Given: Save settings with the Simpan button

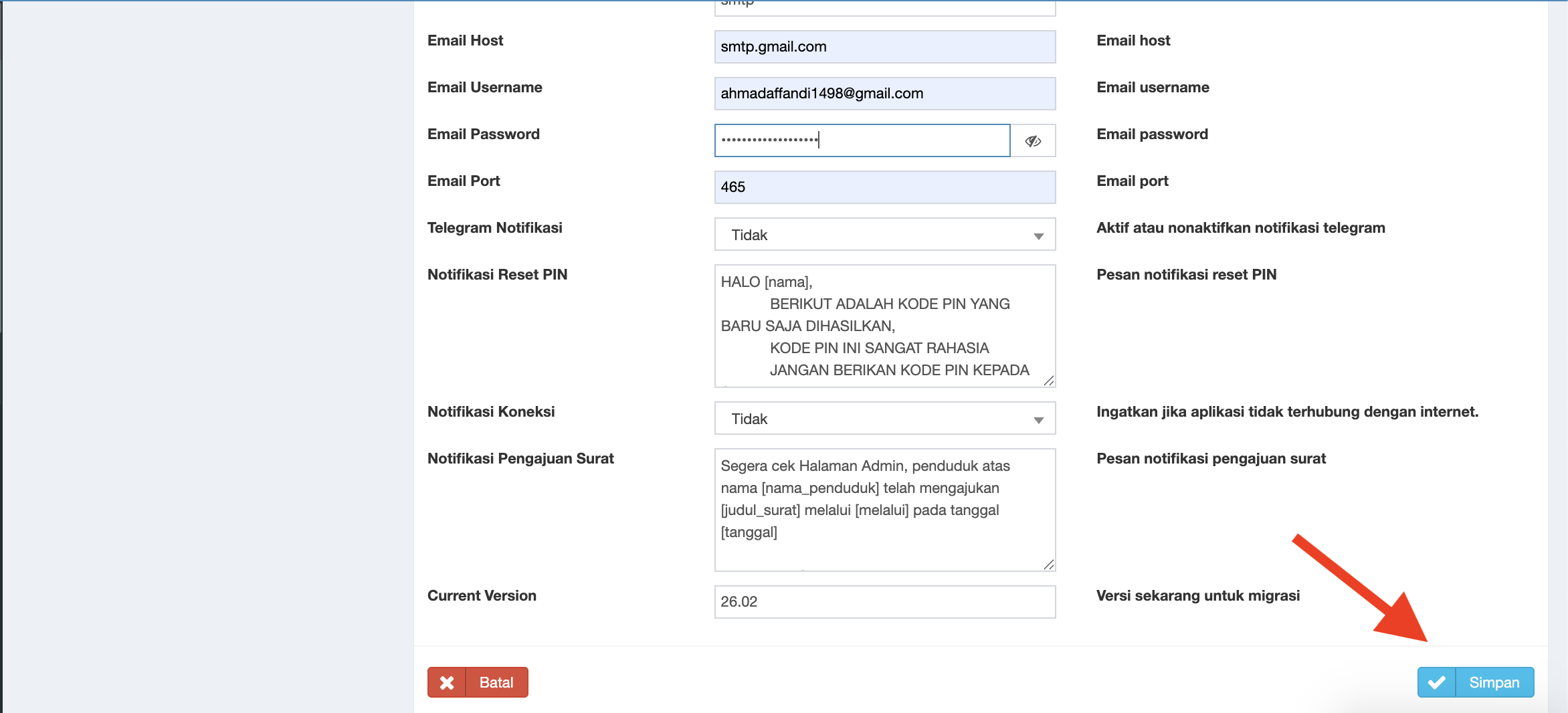Looking at the screenshot, I should click(1493, 682).
